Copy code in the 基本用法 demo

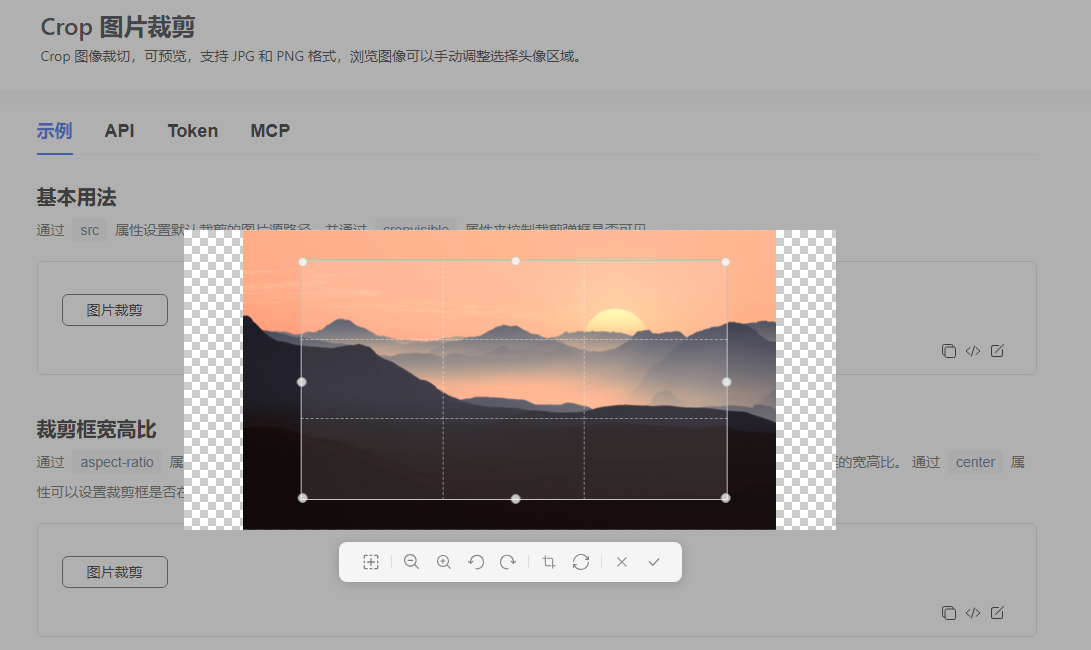pos(948,351)
